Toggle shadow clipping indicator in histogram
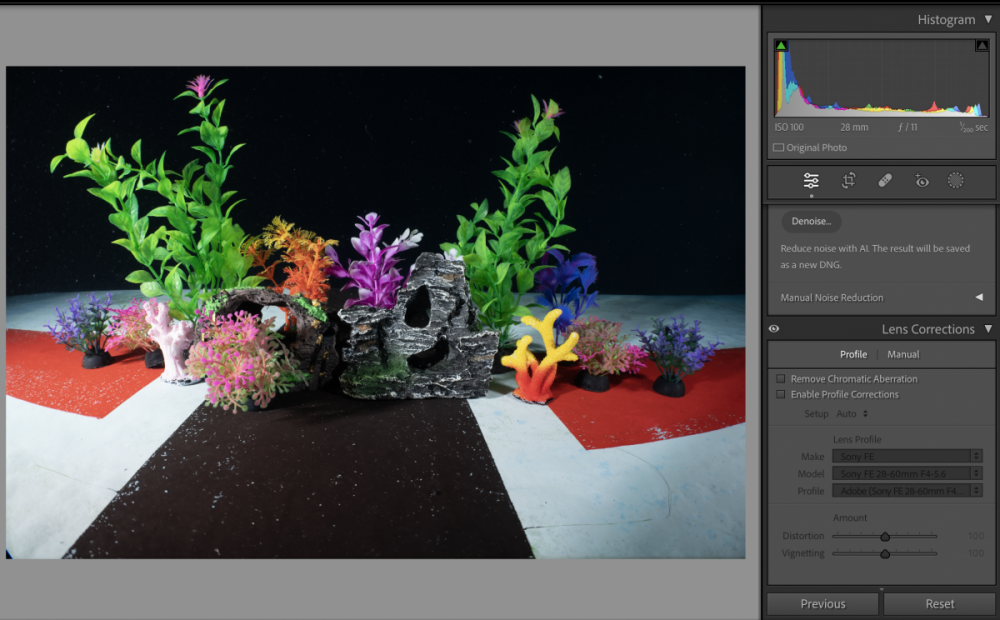The width and height of the screenshot is (1000, 620). click(x=781, y=45)
